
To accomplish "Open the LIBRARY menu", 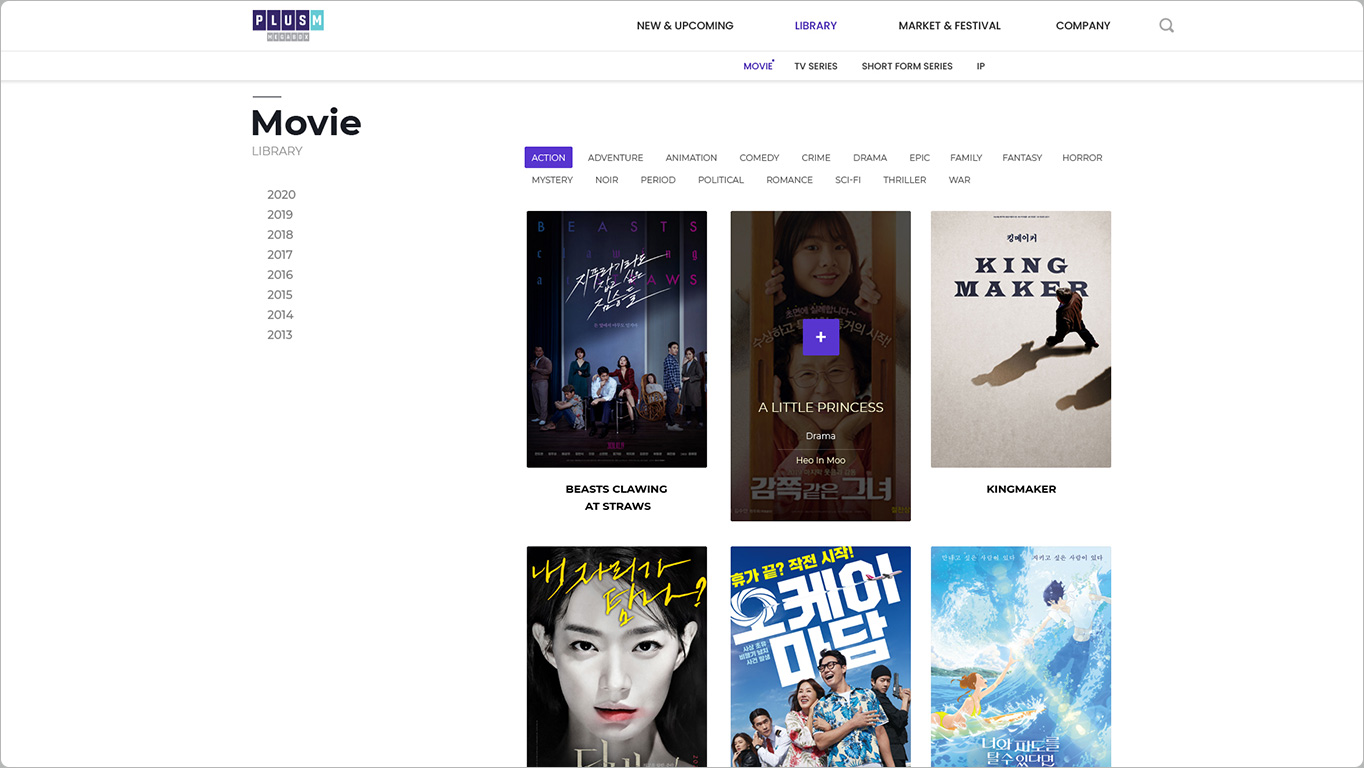I will (x=816, y=26).
